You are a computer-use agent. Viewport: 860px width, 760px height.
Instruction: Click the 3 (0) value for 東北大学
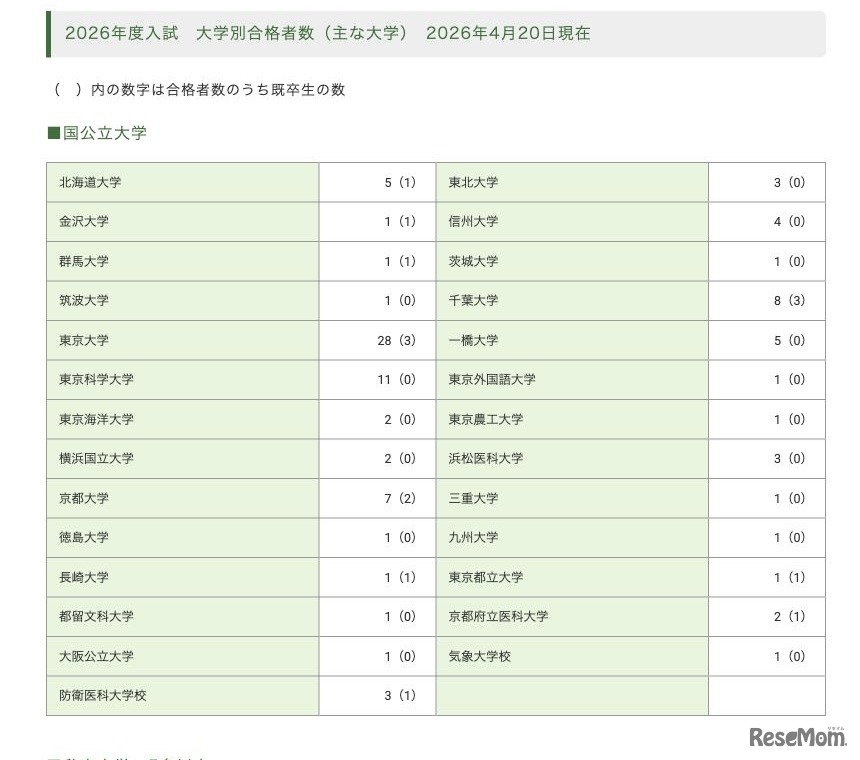coord(789,183)
